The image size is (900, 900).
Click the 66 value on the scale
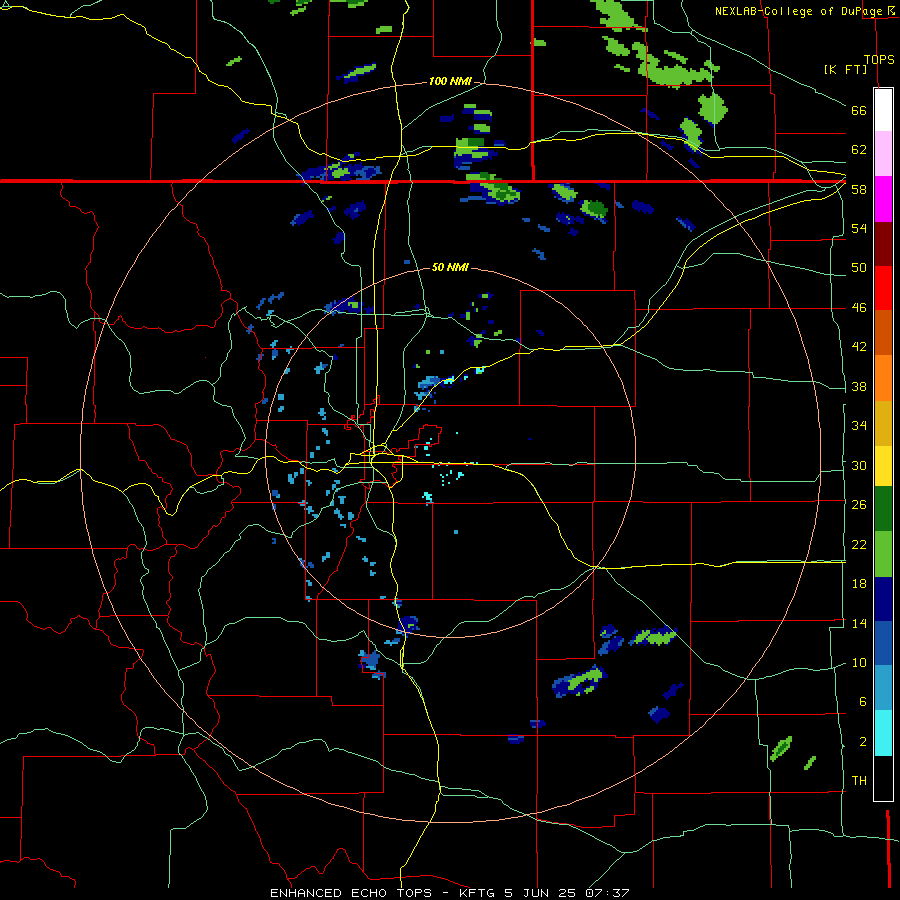[x=859, y=110]
